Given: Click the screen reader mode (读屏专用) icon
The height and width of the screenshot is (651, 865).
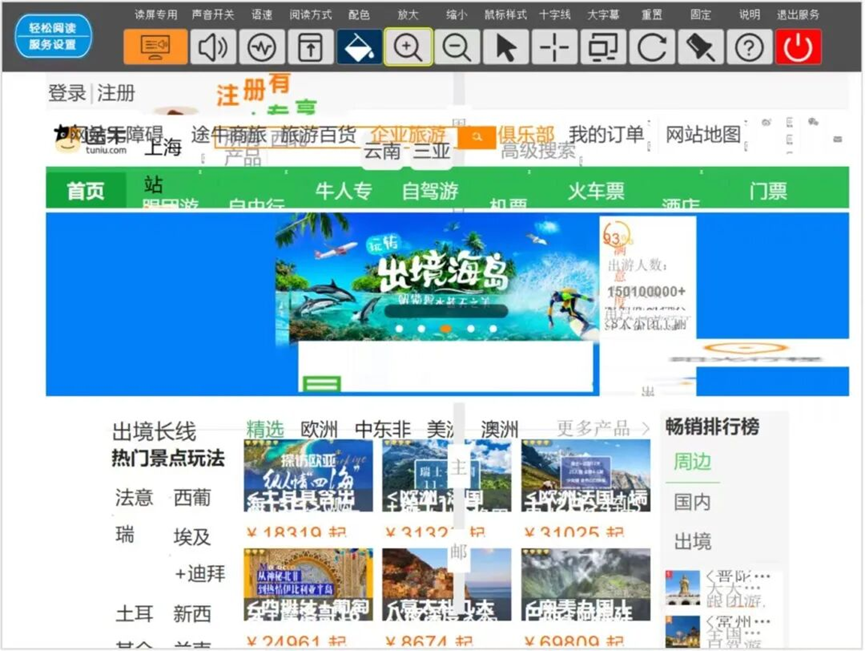Looking at the screenshot, I should tap(155, 47).
